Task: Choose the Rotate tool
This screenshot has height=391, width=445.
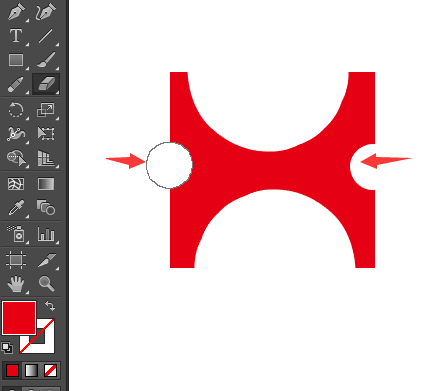Action: point(16,110)
